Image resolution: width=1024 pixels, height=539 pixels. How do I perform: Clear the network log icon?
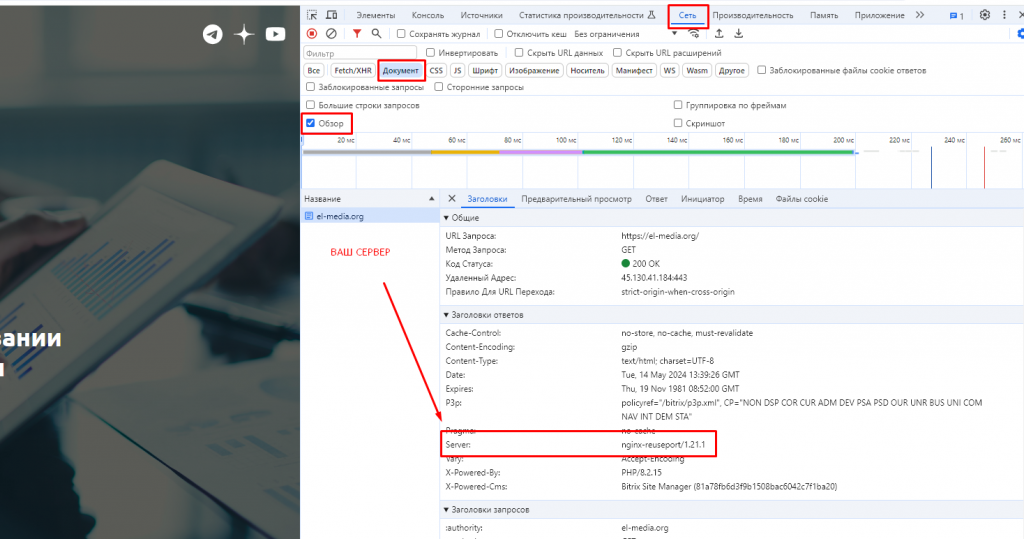pos(331,33)
